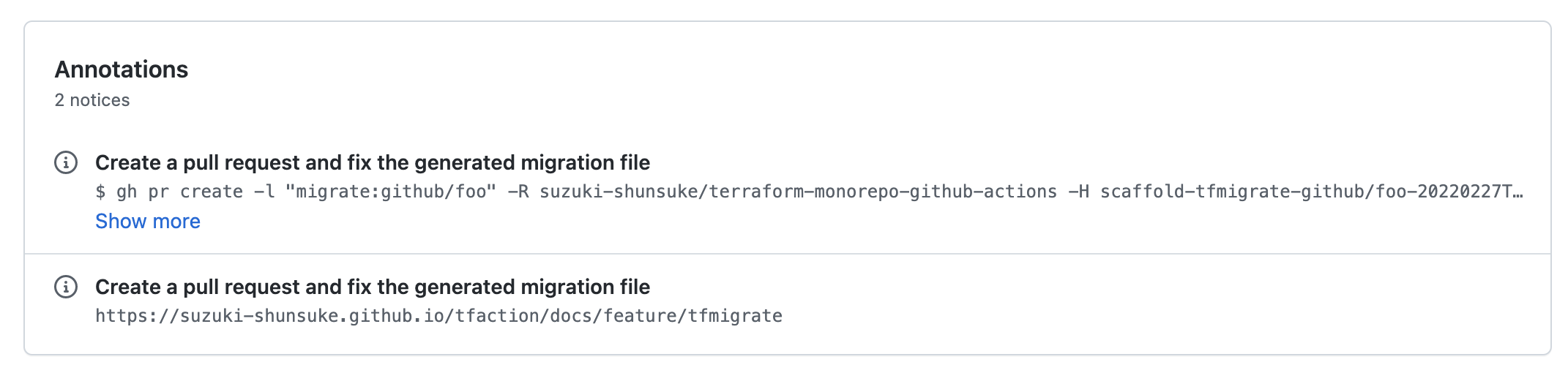Click the info icon beside the first notice
The image size is (1568, 373).
tap(66, 162)
